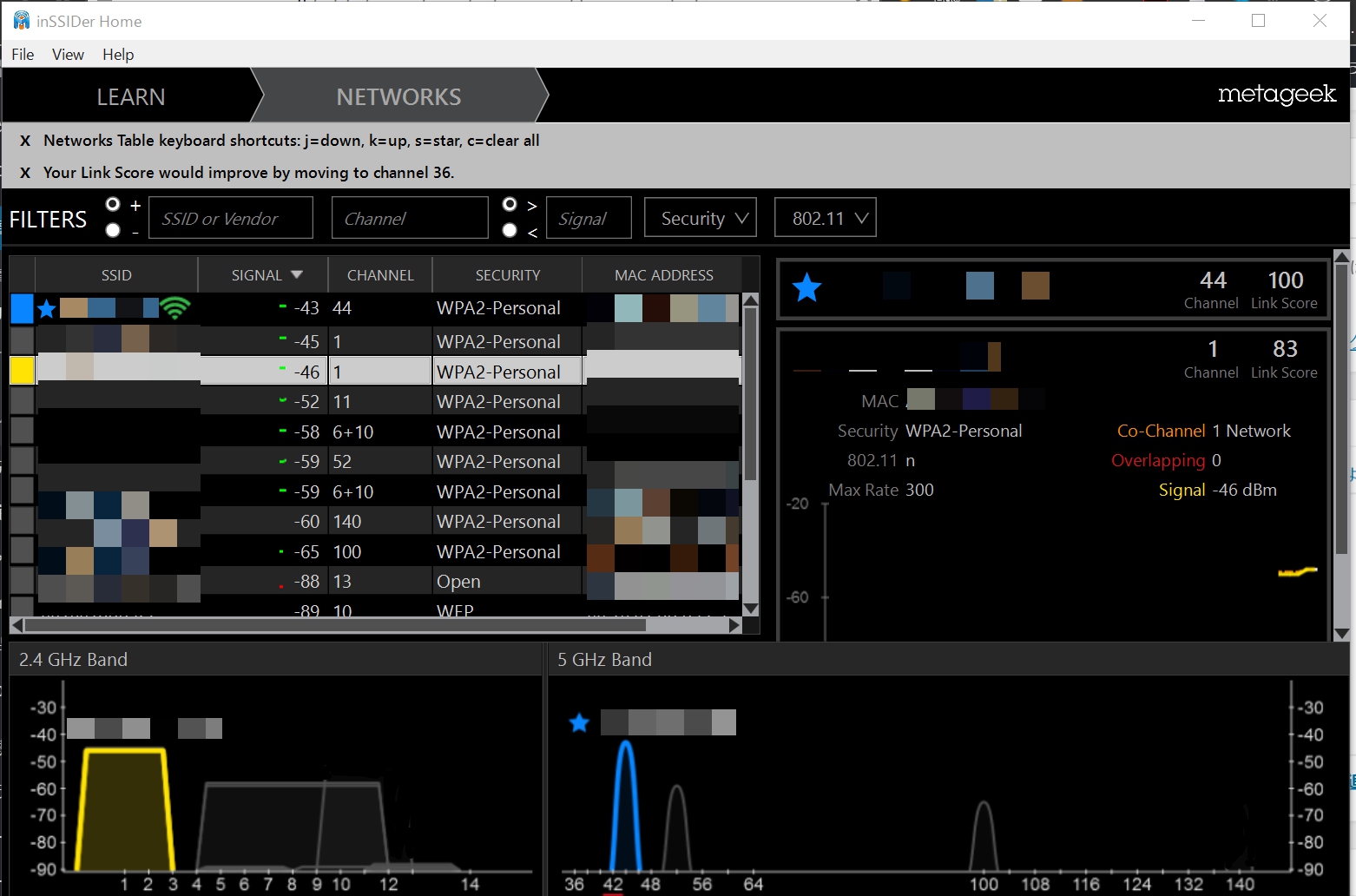Screen dimensions: 1356x896
Task: Open the View menu
Action: [68, 55]
